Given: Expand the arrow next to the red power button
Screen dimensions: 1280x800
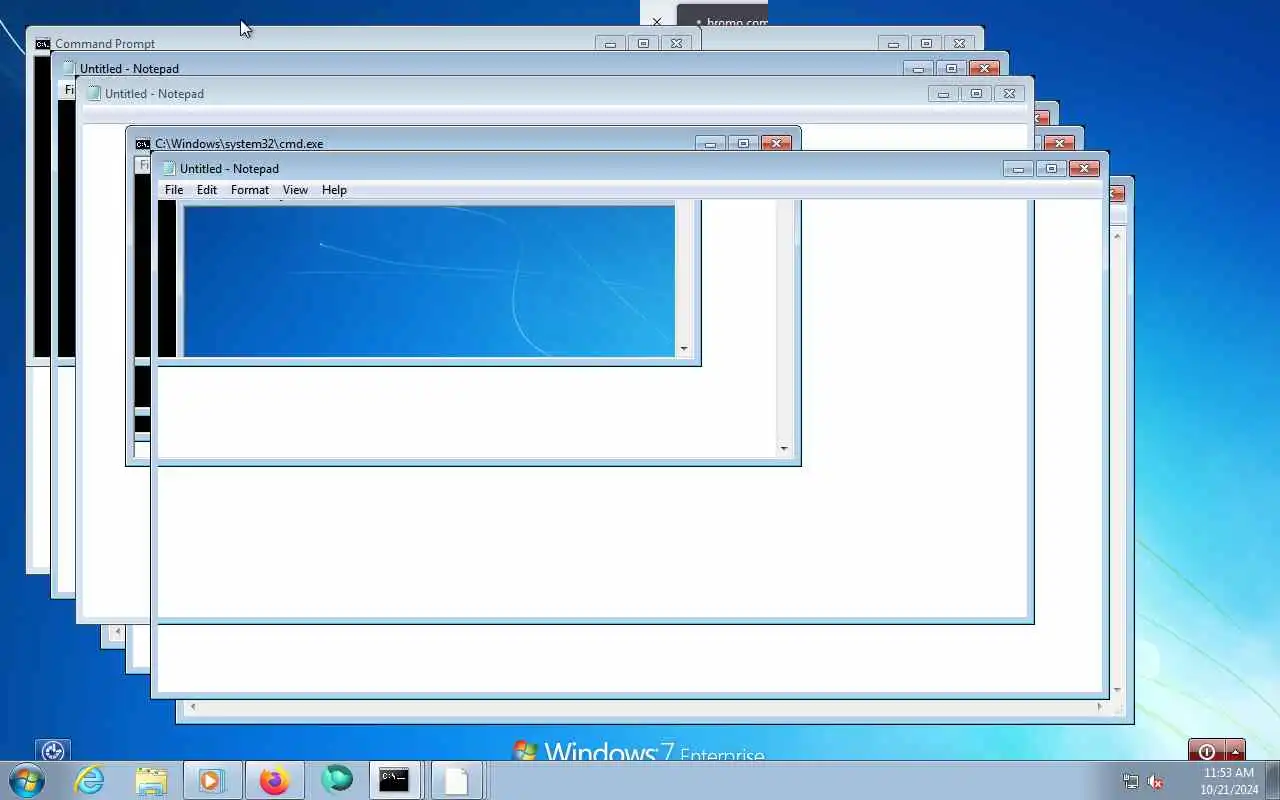Looking at the screenshot, I should (x=1235, y=751).
